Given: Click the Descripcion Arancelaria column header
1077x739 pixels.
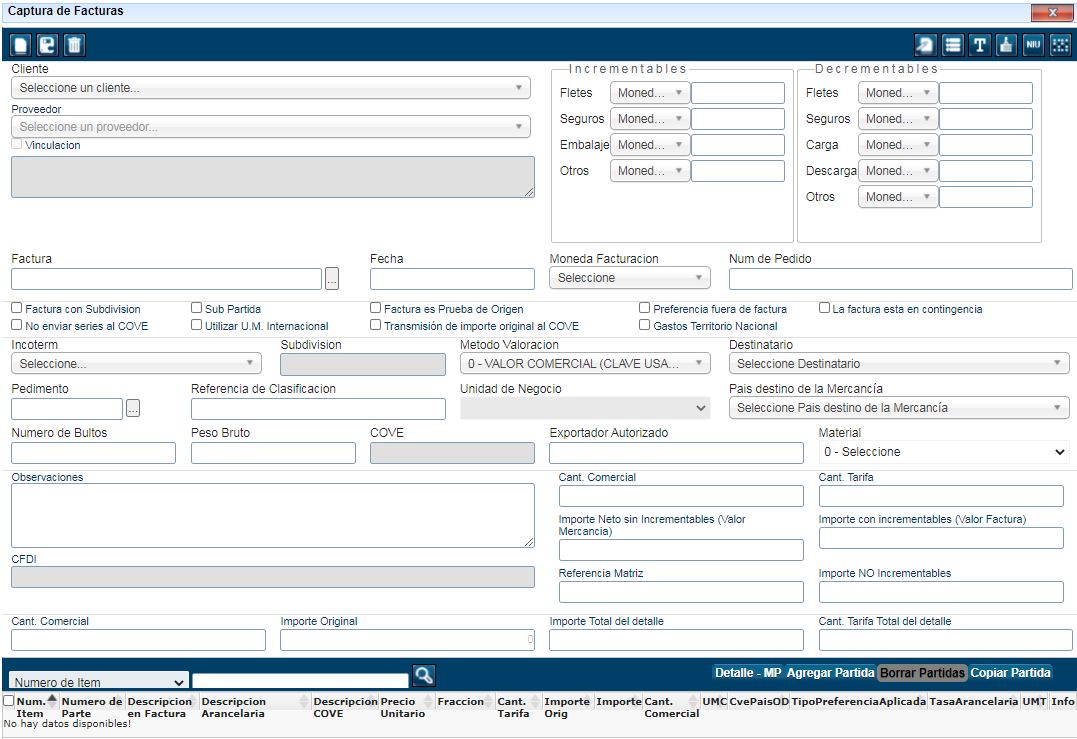Looking at the screenshot, I should (x=234, y=707).
